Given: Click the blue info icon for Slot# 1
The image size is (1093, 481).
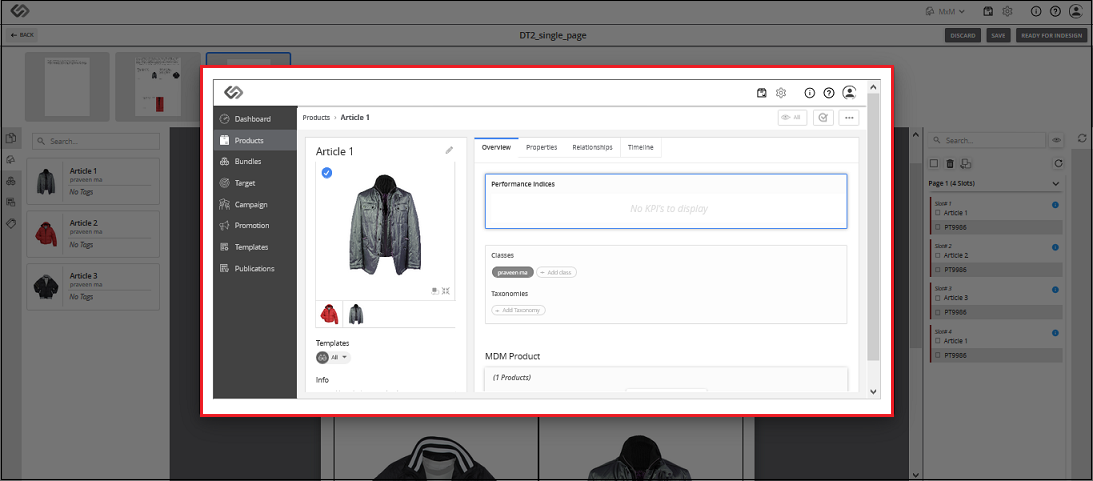Looking at the screenshot, I should (1055, 205).
